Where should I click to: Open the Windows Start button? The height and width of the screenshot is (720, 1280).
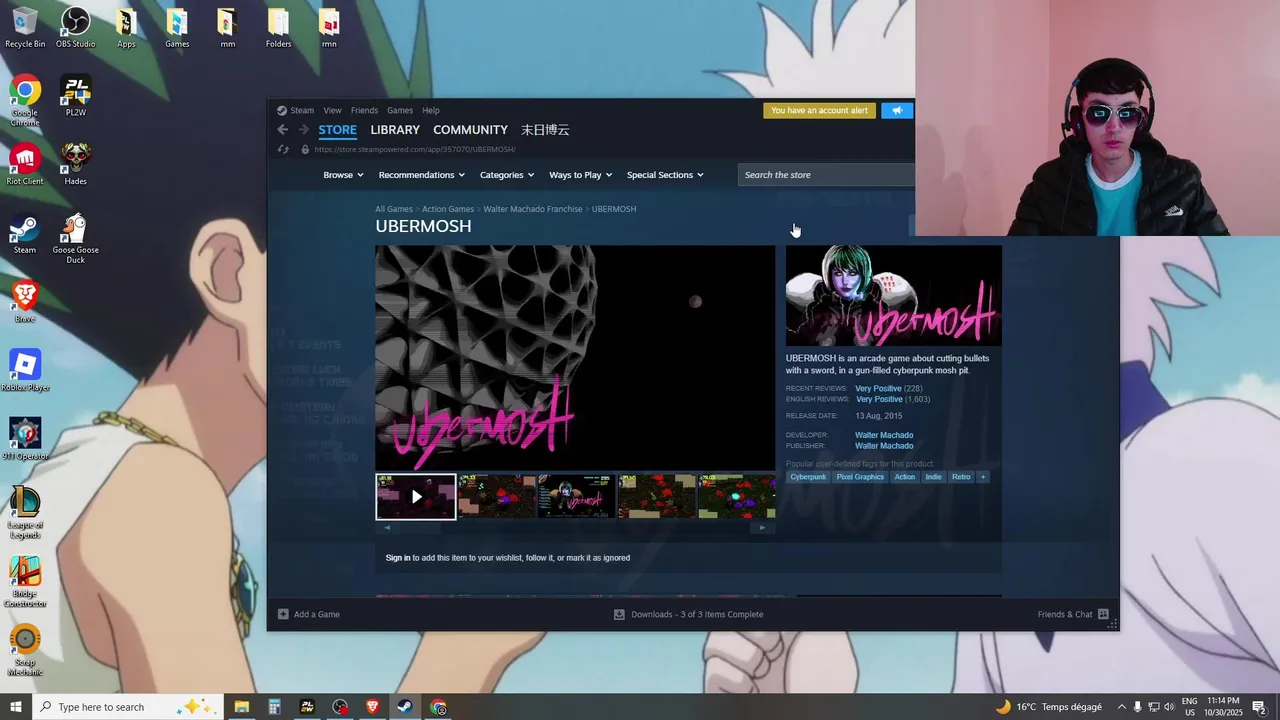(15, 707)
